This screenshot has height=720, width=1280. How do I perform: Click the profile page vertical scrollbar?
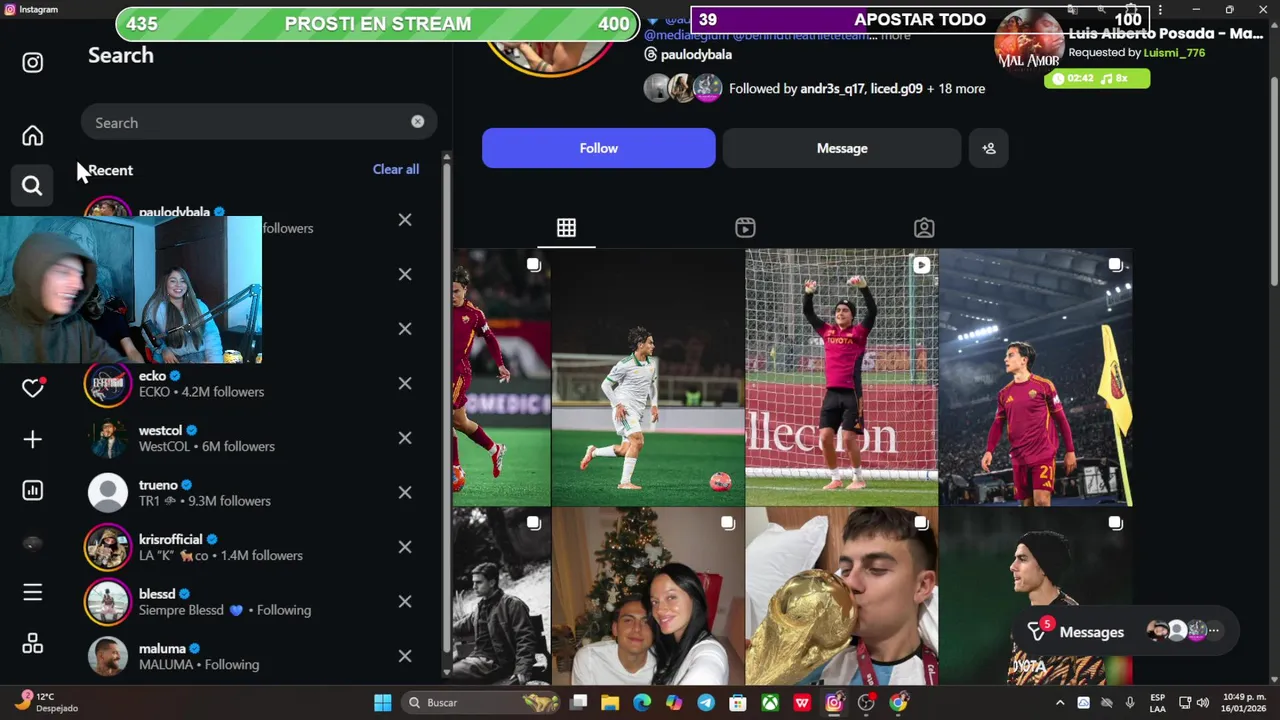click(x=1273, y=180)
